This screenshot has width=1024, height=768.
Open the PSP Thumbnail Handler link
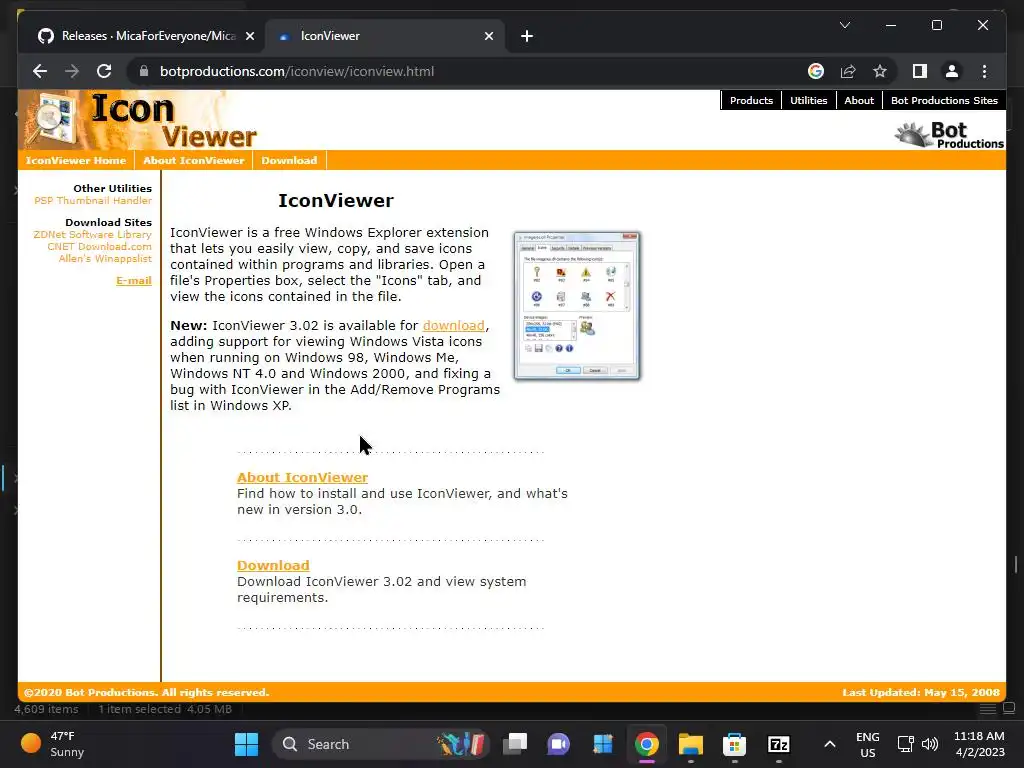[93, 200]
